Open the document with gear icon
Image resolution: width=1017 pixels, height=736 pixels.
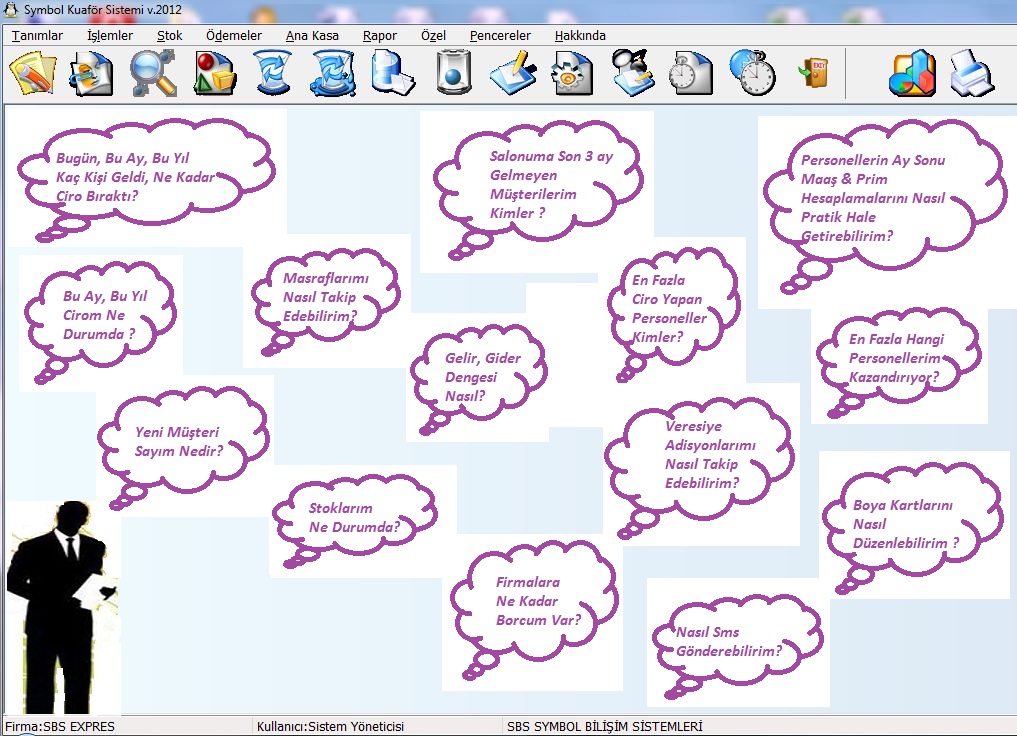[571, 73]
